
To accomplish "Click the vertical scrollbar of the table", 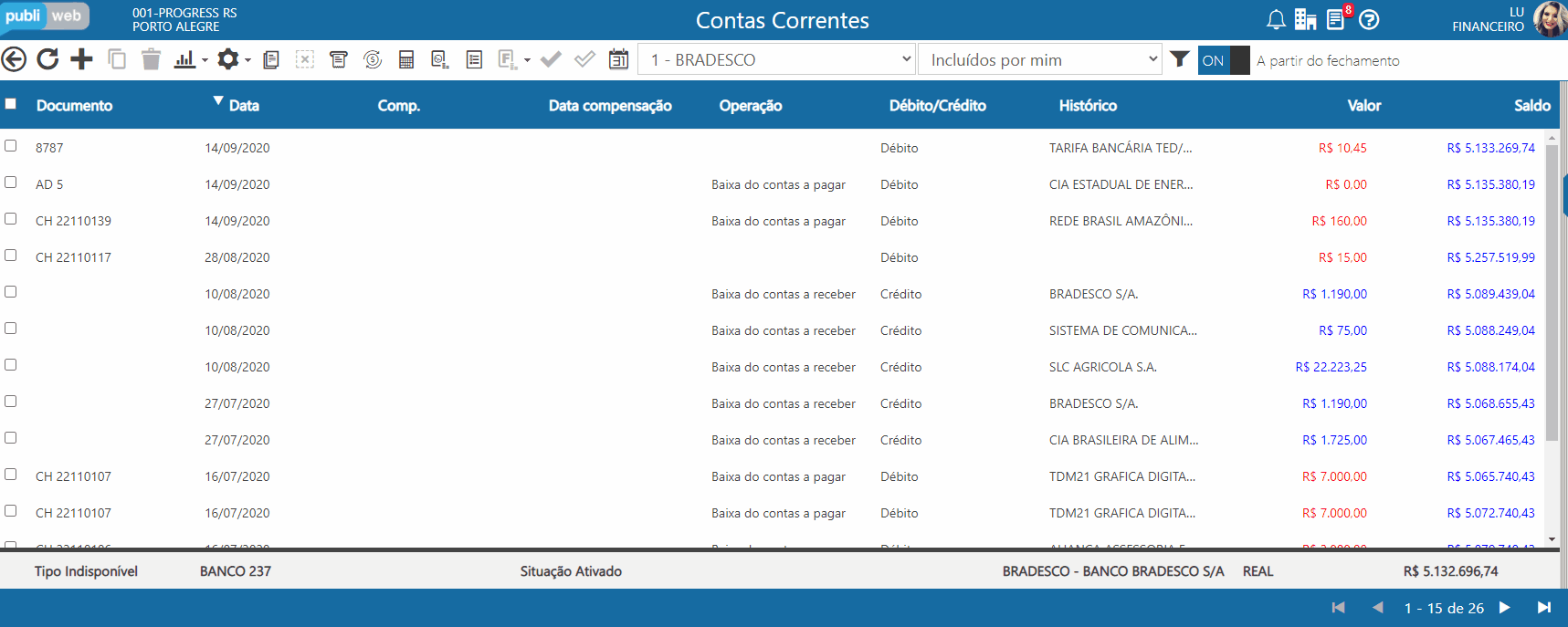I will (x=1552, y=292).
